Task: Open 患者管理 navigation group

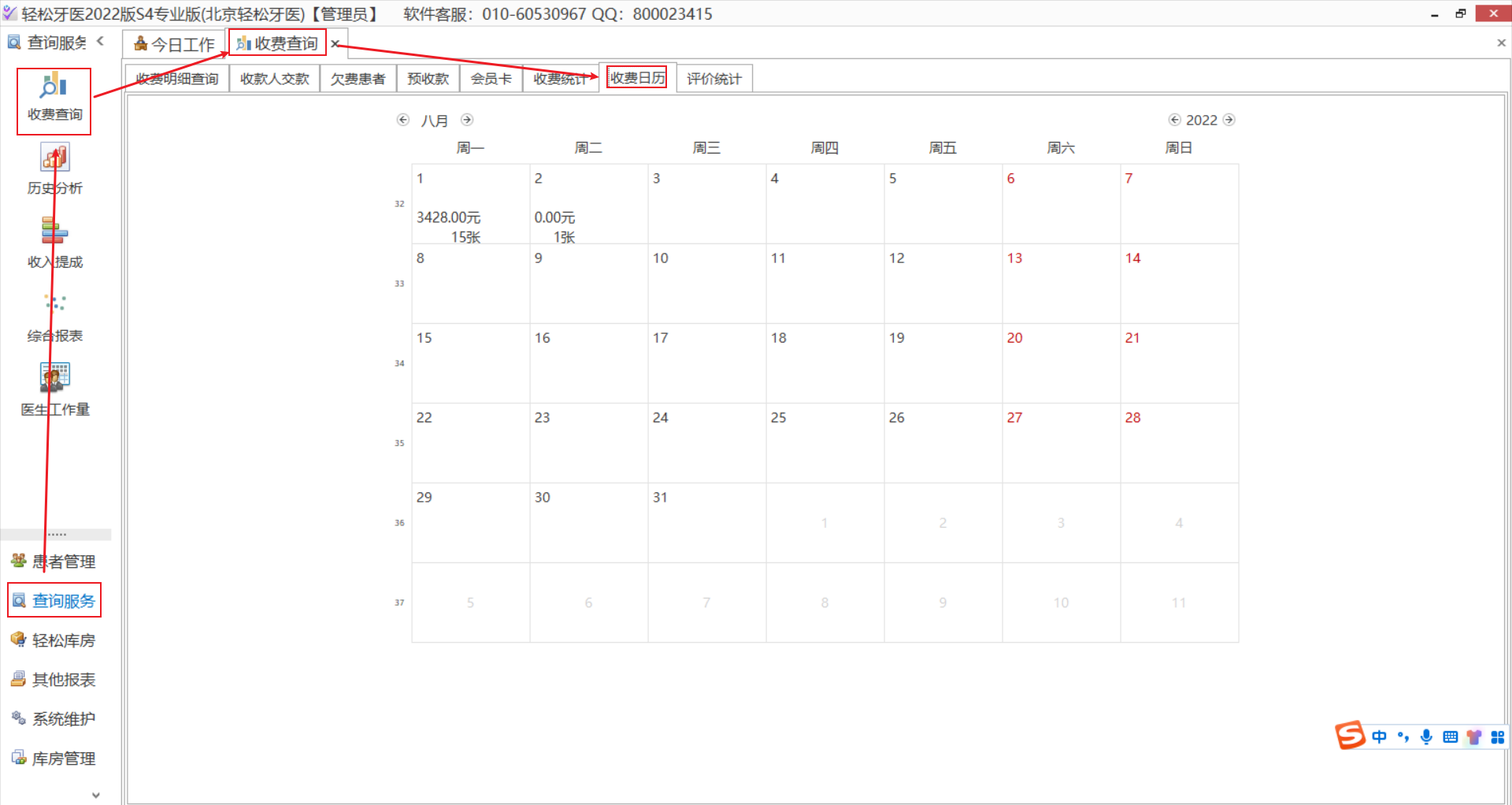Action: [x=55, y=562]
